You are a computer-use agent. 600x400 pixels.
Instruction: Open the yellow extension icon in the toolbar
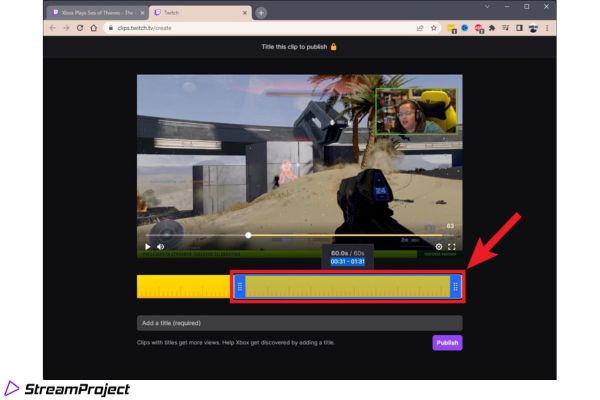pos(452,28)
